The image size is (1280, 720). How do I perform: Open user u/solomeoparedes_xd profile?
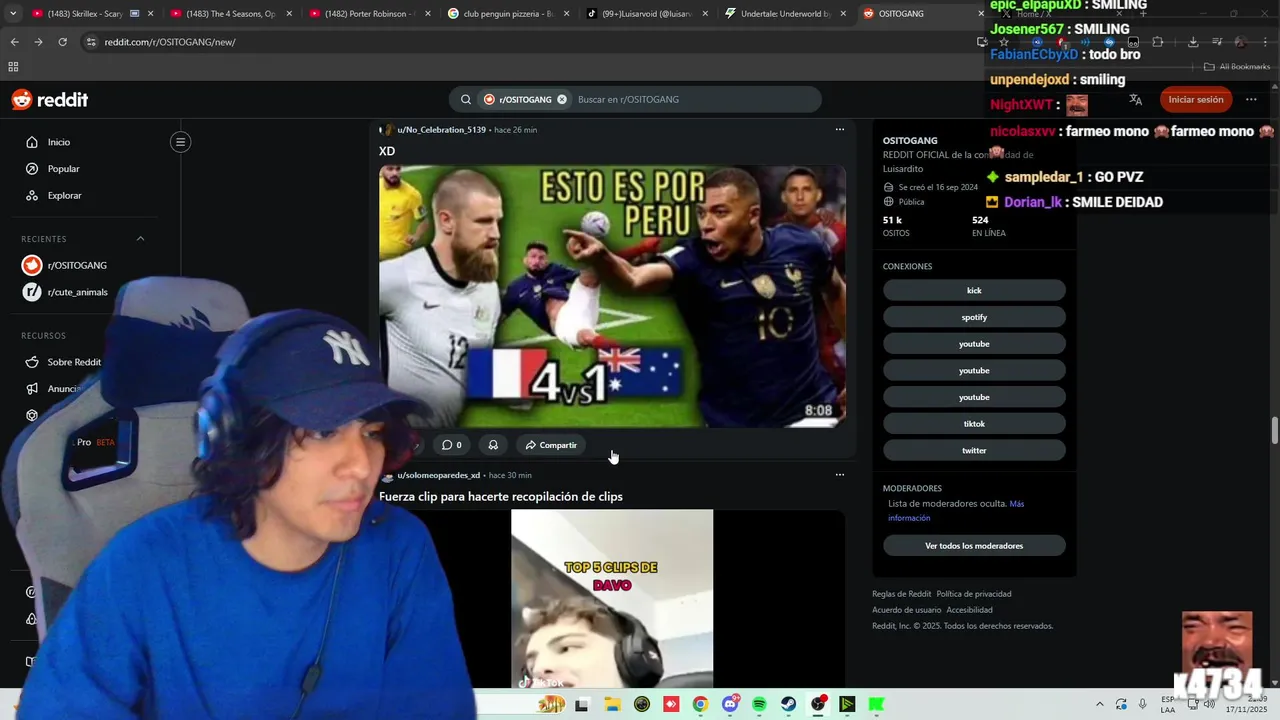click(438, 475)
